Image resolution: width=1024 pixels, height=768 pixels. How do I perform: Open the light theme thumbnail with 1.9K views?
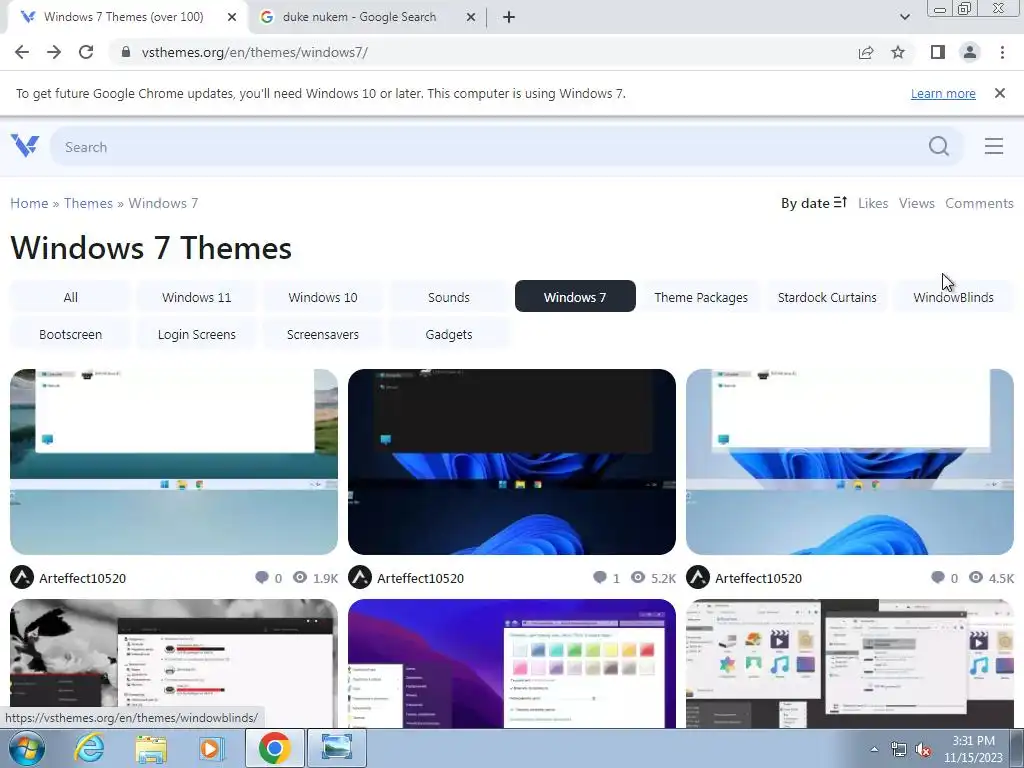pos(174,462)
